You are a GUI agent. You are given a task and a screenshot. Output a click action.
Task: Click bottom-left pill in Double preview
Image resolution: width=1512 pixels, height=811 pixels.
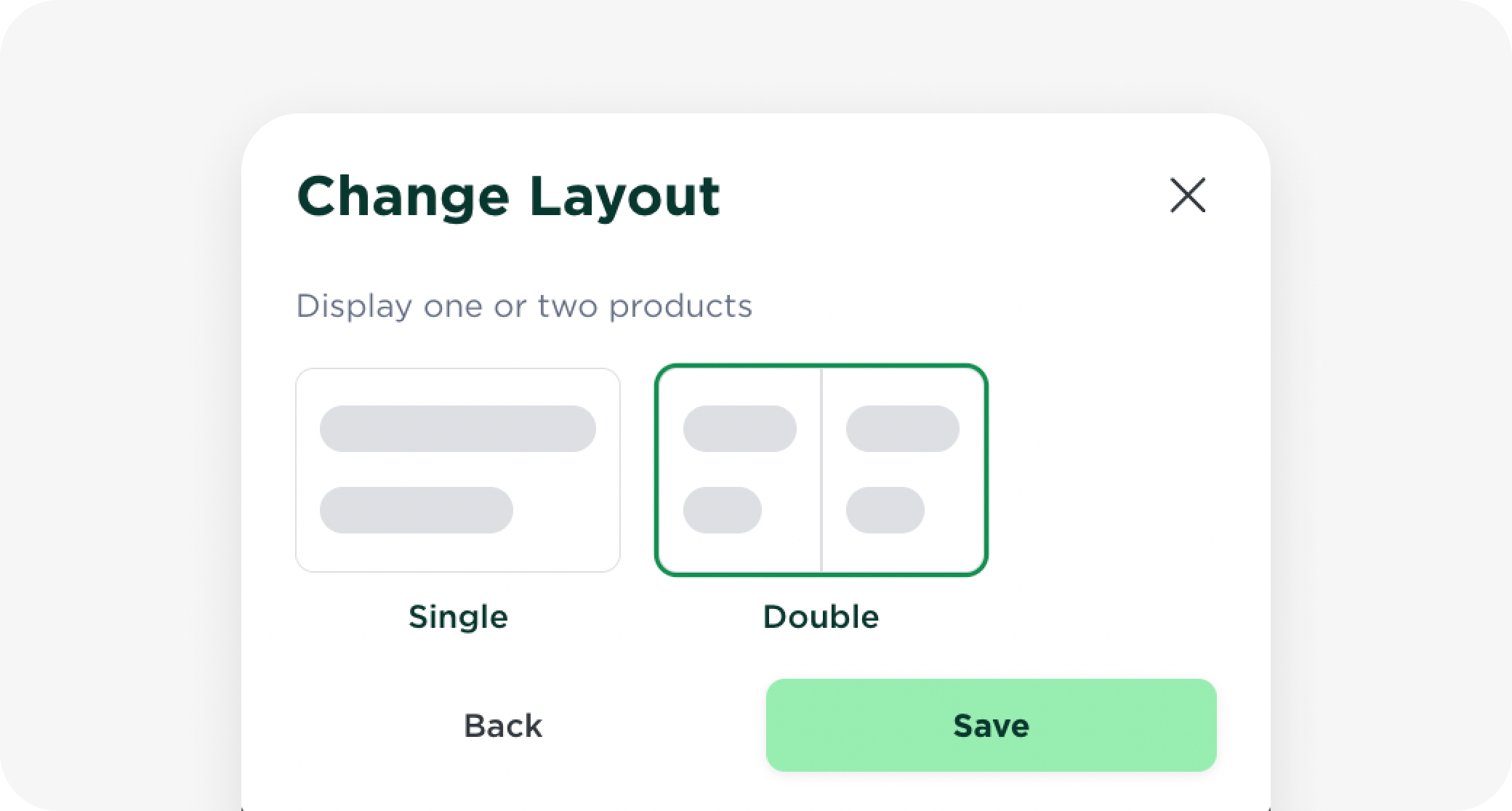pyautogui.click(x=722, y=510)
